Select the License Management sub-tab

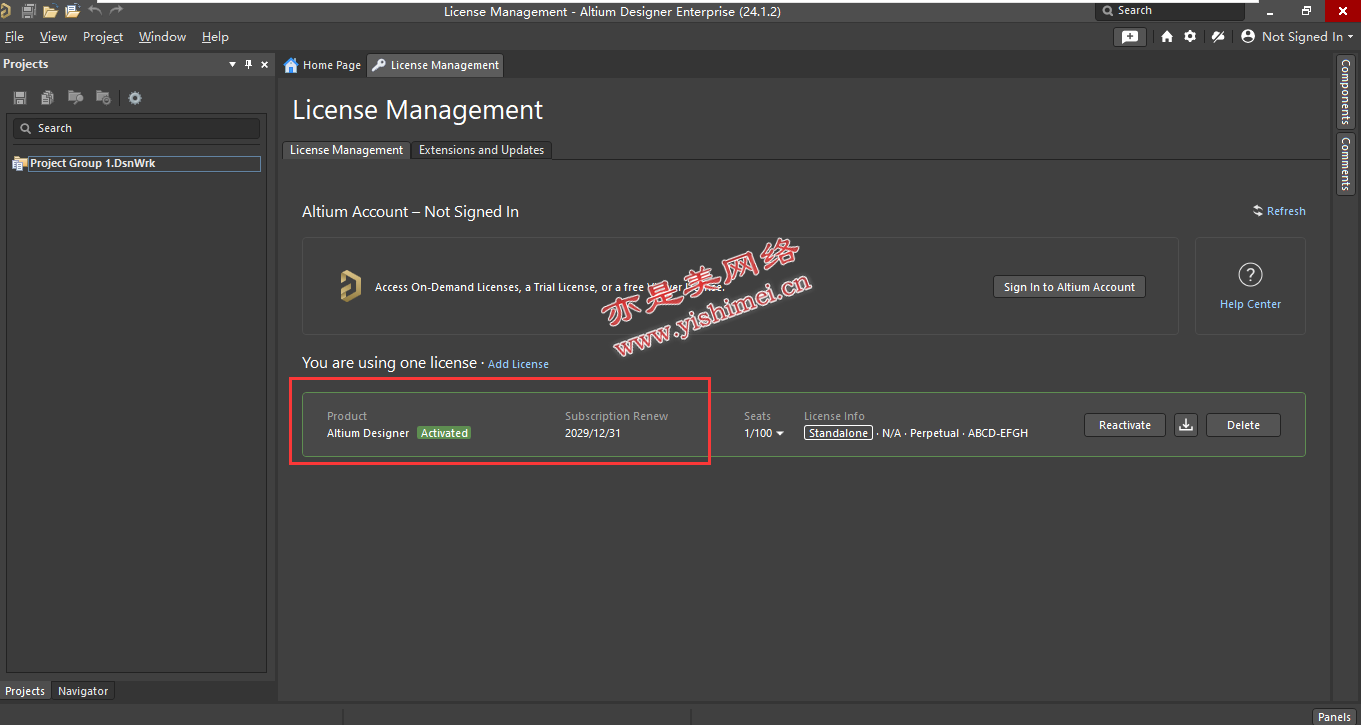[x=346, y=150]
